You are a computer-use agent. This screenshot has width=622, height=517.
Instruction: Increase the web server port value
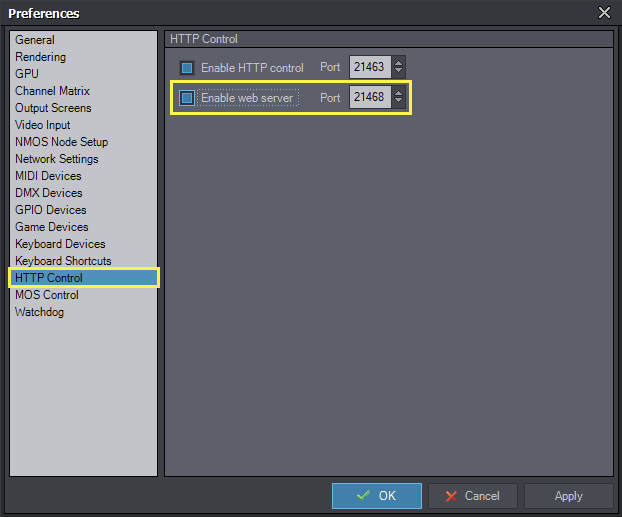pos(399,93)
